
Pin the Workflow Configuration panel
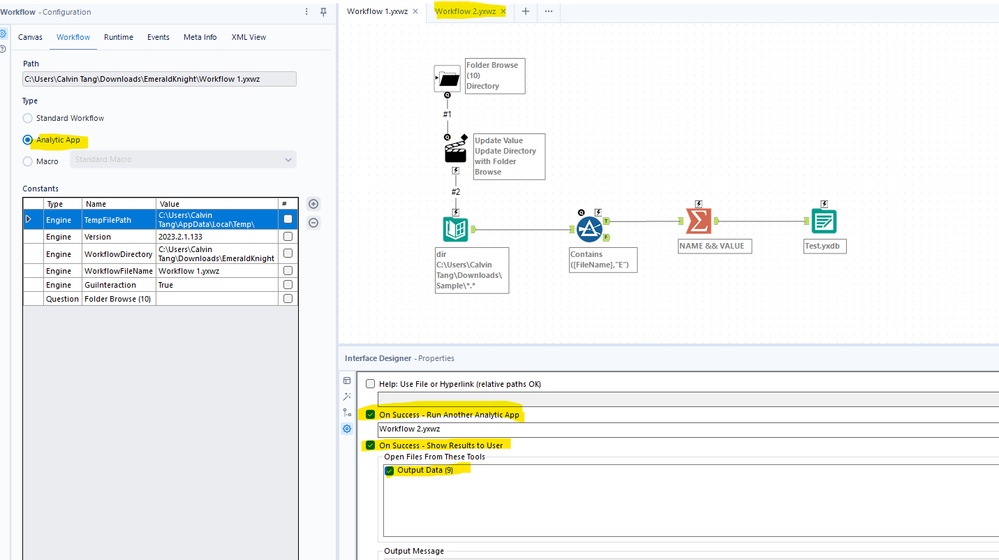point(323,12)
